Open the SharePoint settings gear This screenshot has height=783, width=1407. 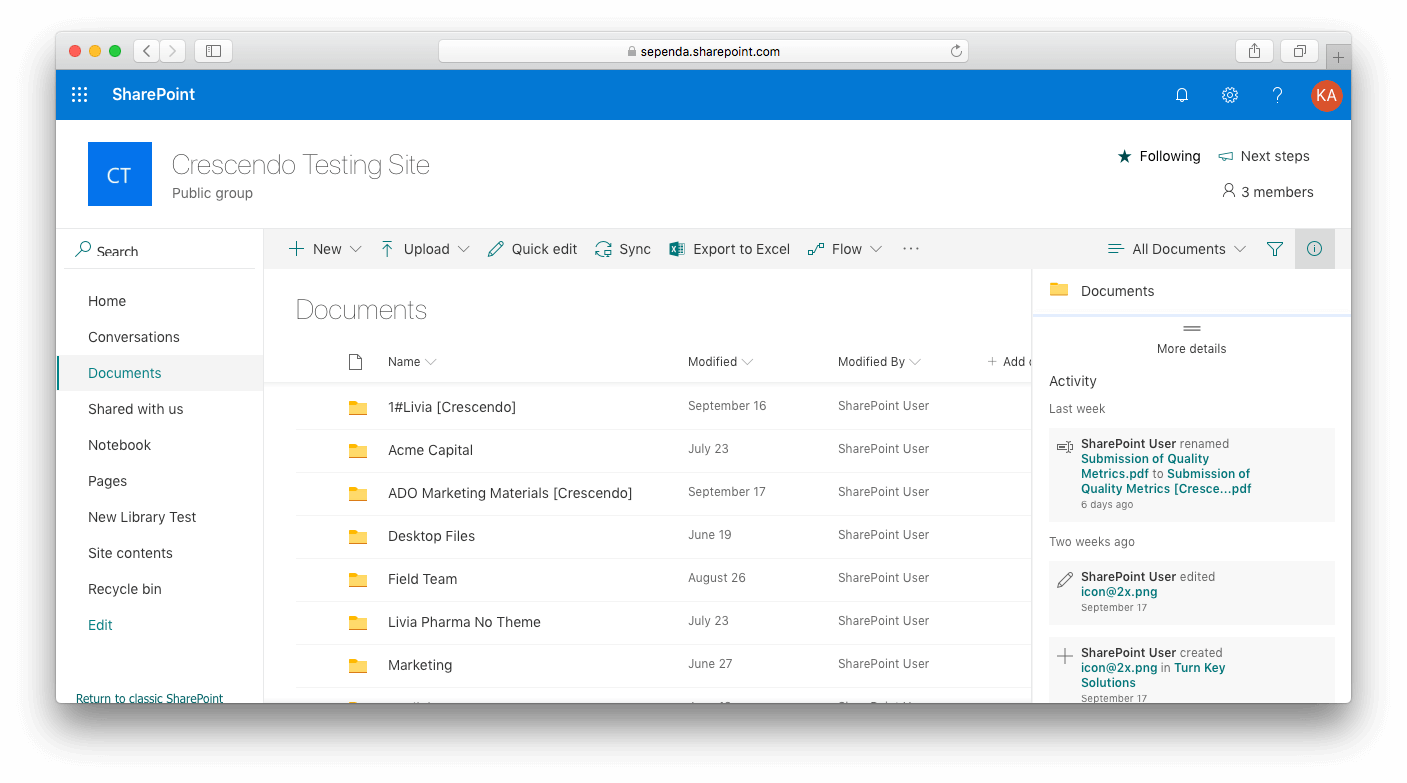point(1229,94)
